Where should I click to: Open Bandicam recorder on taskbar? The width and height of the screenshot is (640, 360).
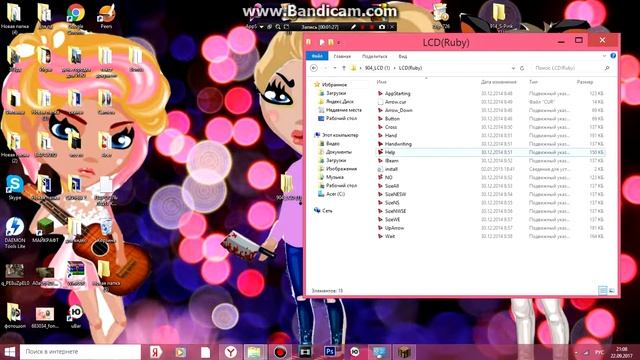coord(280,352)
